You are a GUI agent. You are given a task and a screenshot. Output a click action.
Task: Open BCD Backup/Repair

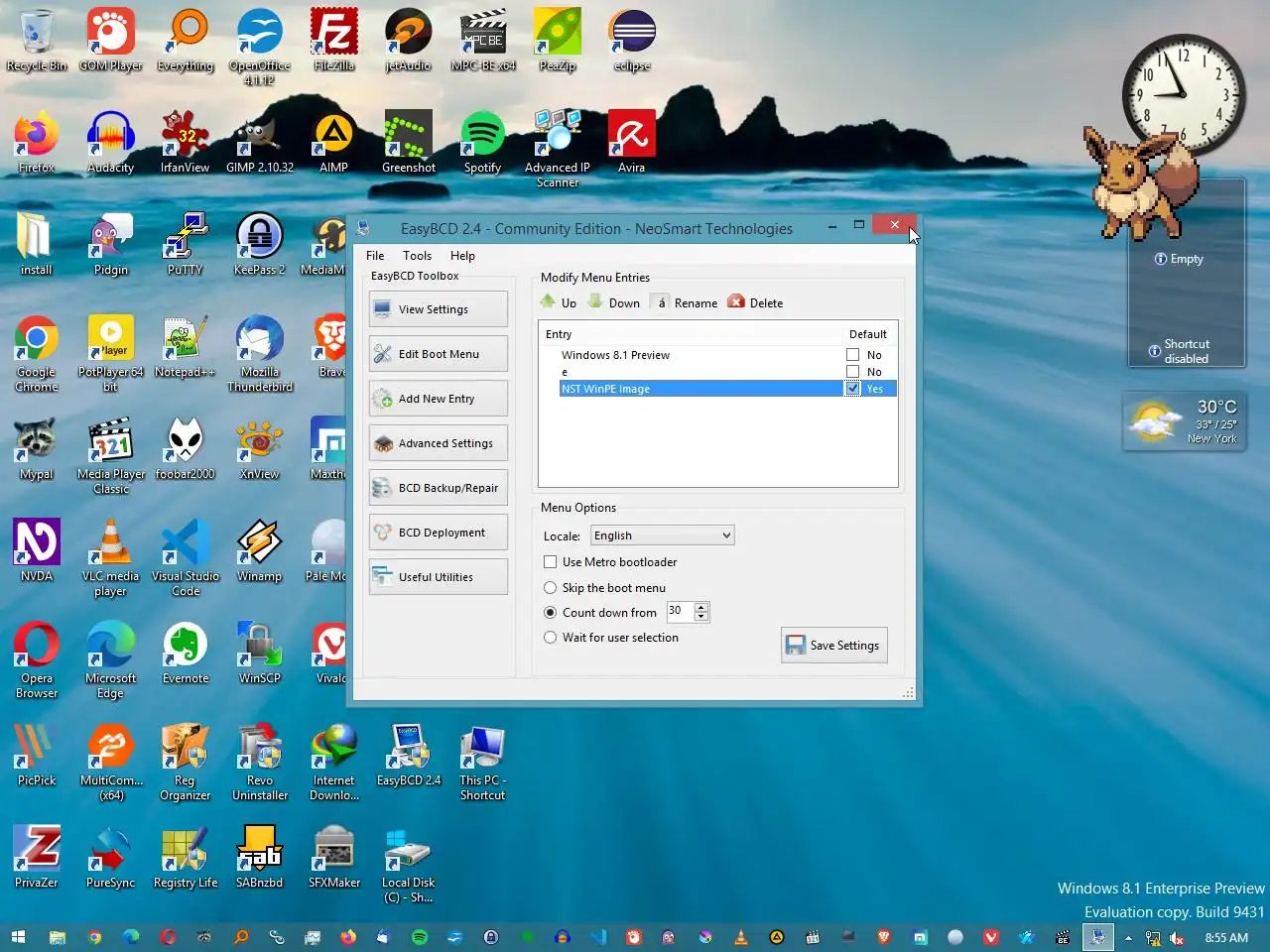438,488
